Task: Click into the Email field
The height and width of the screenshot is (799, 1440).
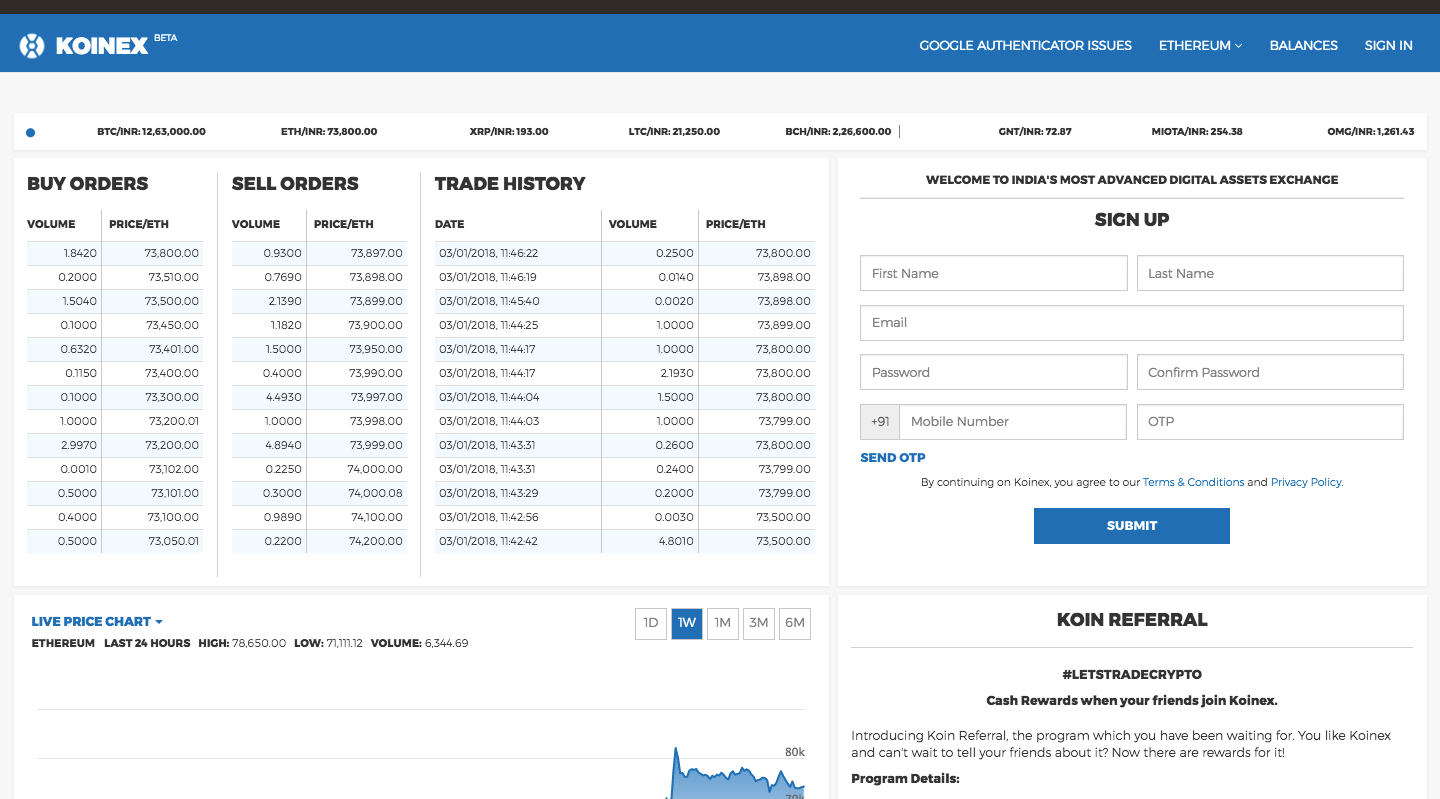Action: click(x=1132, y=323)
